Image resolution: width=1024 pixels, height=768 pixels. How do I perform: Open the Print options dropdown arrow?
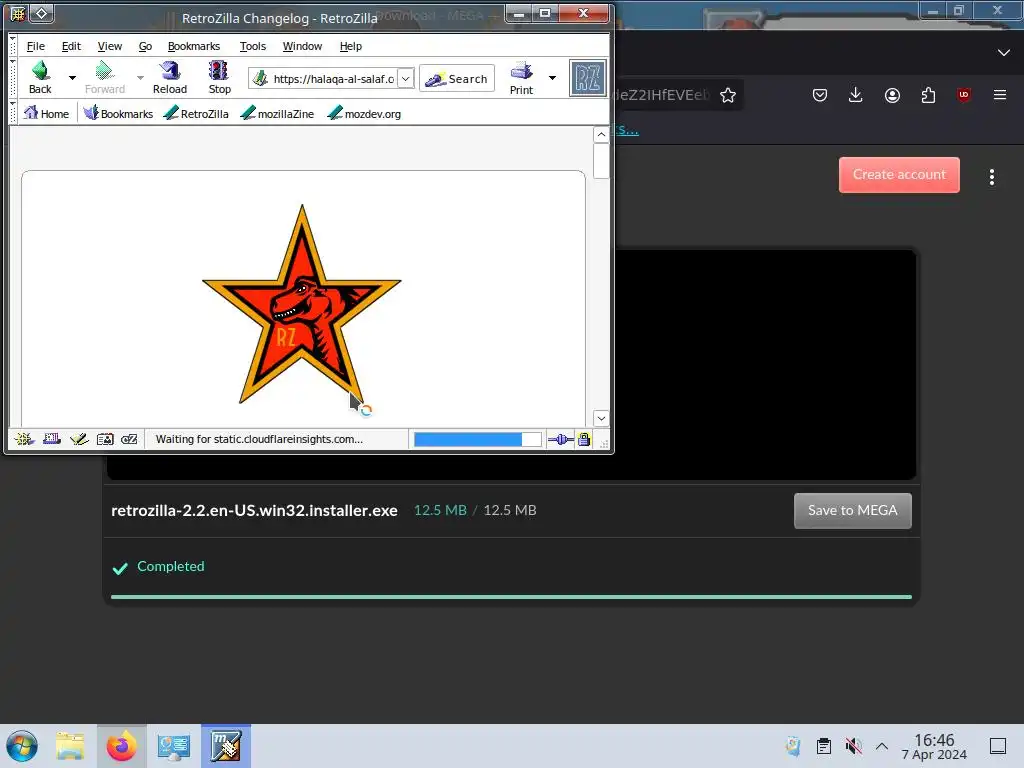[552, 78]
